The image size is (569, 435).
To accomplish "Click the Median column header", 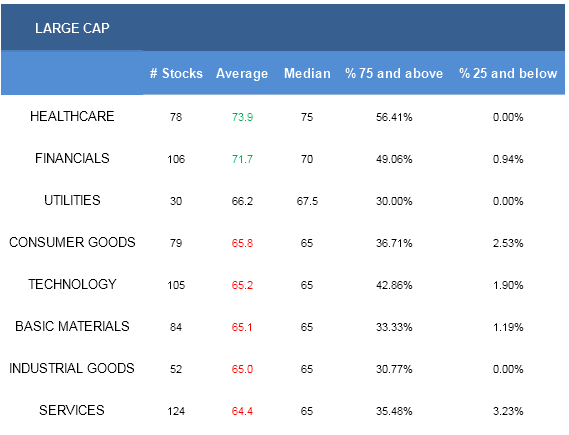I will pyautogui.click(x=307, y=73).
